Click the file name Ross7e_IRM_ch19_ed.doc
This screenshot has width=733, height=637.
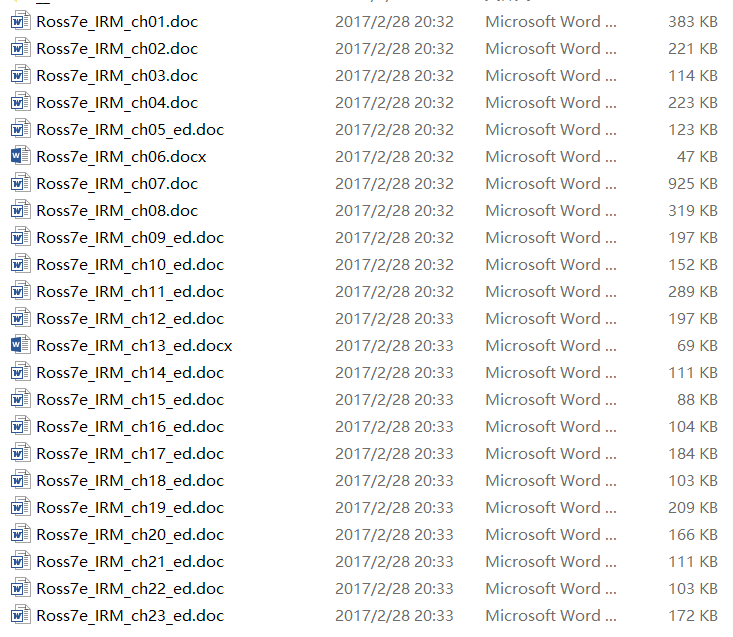(x=130, y=508)
